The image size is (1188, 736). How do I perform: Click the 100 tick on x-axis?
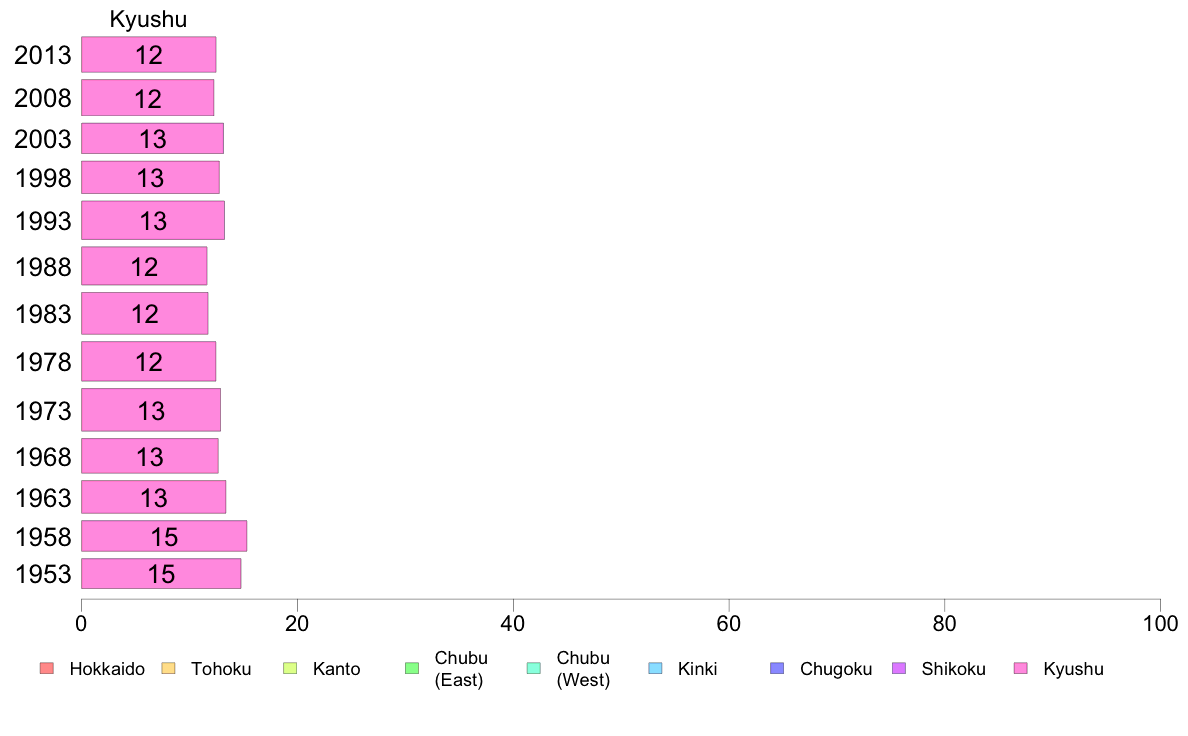click(x=1160, y=624)
